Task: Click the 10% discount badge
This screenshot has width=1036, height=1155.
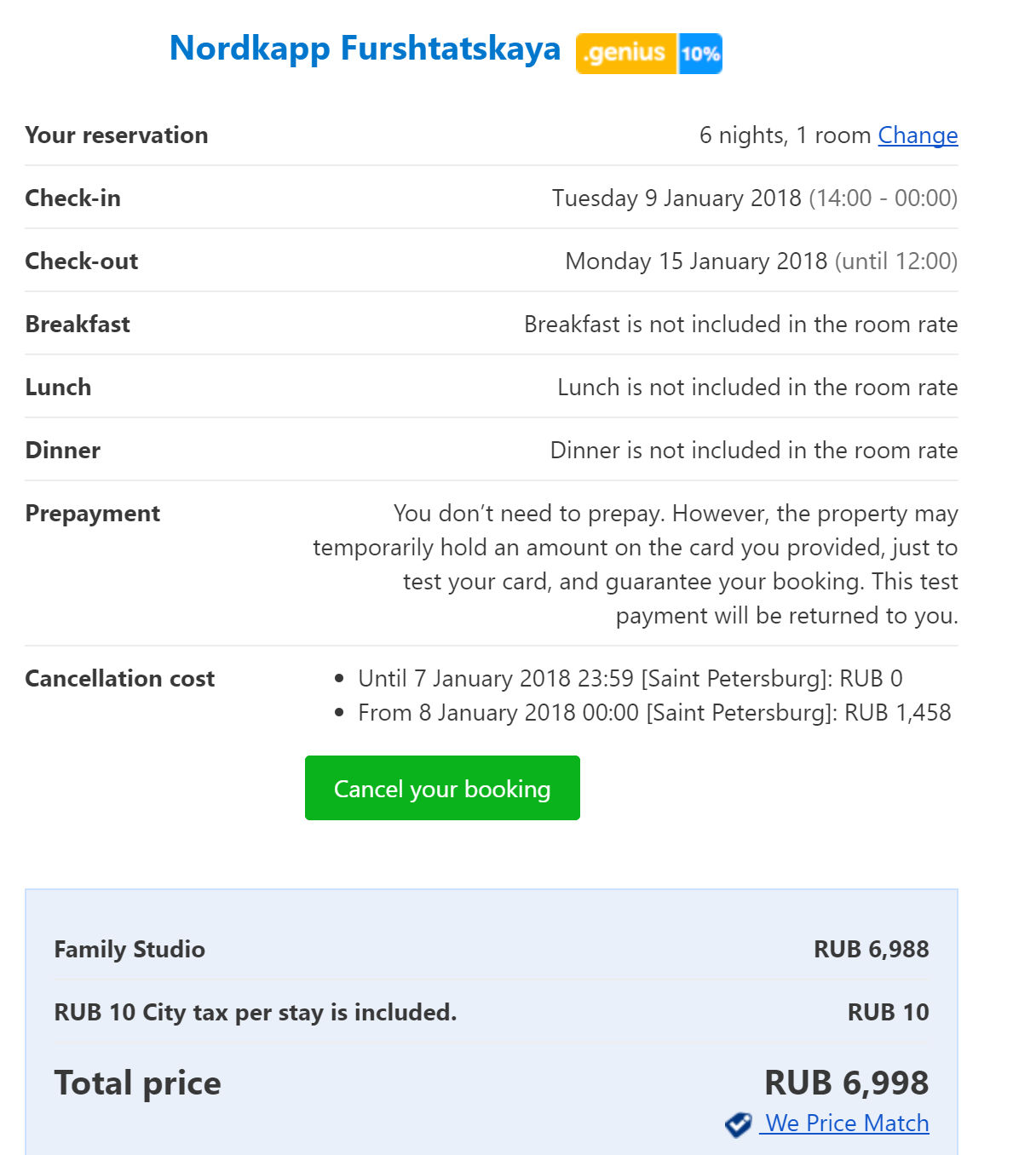Action: coord(699,55)
